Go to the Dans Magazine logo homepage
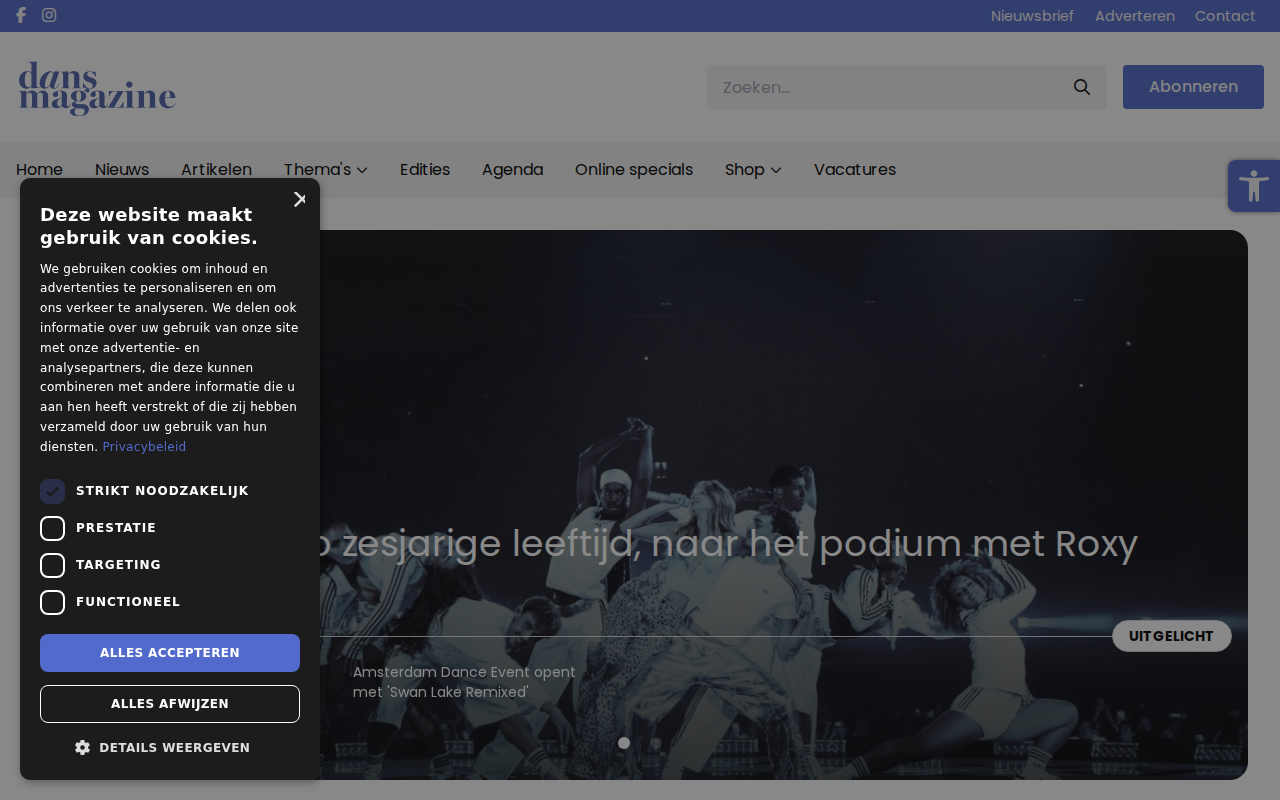 pos(97,88)
